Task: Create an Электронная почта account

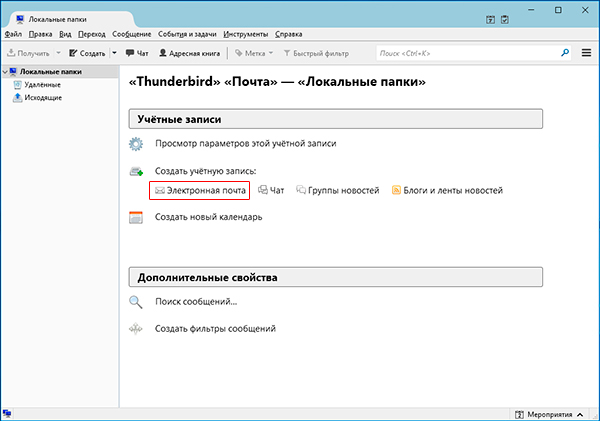Action: [200, 190]
